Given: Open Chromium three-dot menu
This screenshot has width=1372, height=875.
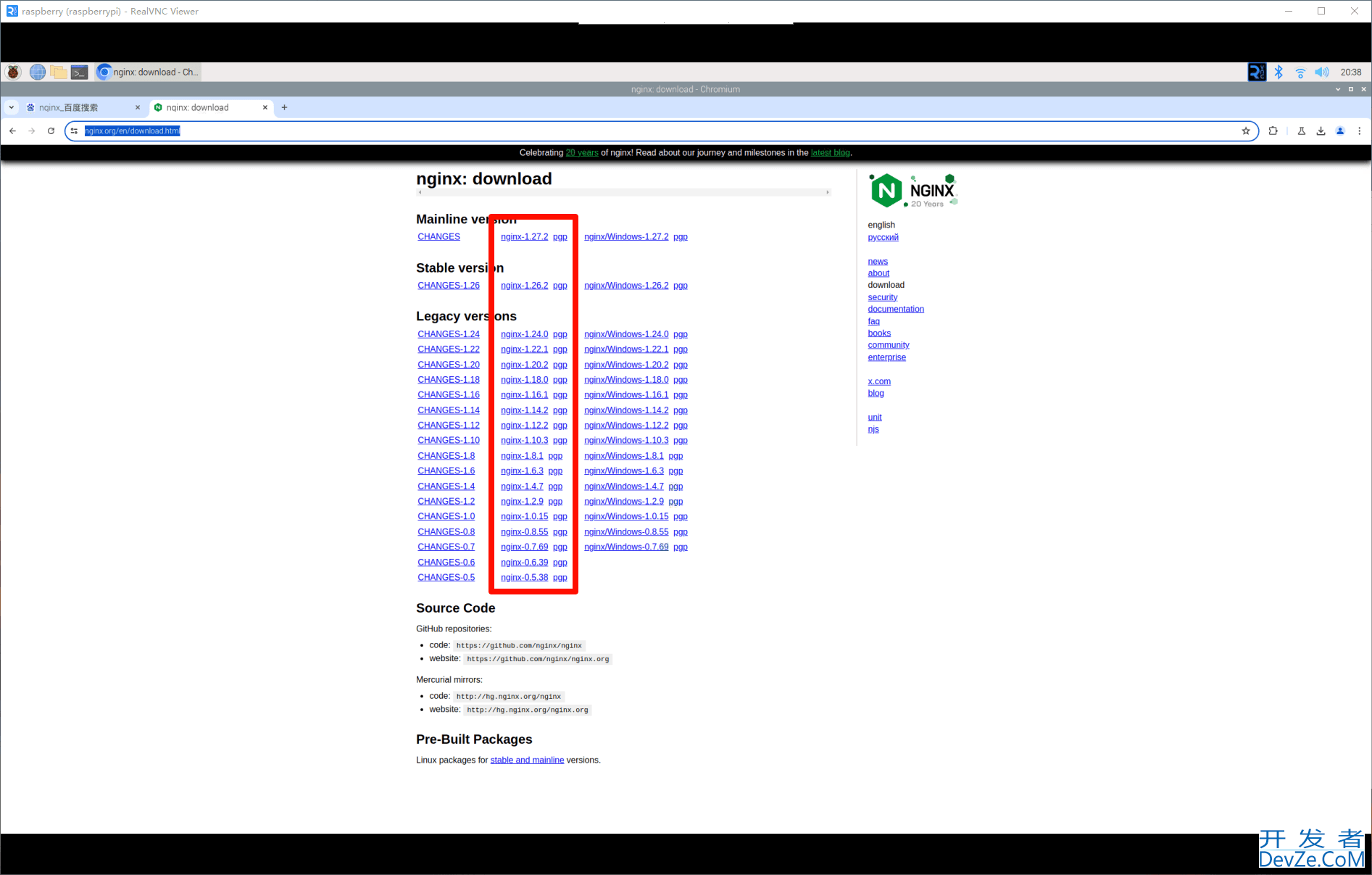Looking at the screenshot, I should (1360, 130).
